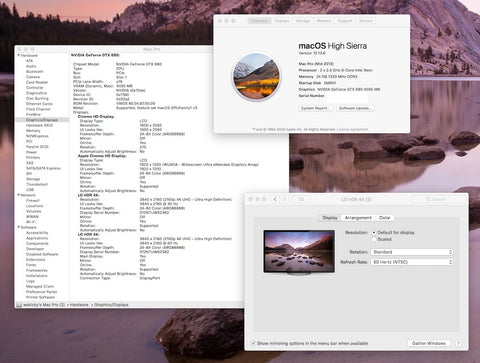This screenshot has height=363, width=480.
Task: Open the Memory tab in About This Mac
Action: (x=324, y=21)
